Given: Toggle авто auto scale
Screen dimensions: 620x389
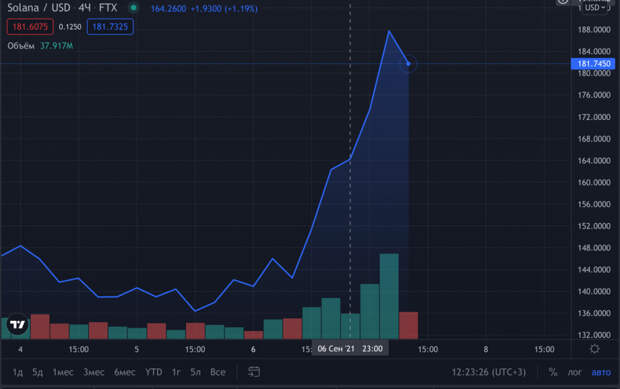Looking at the screenshot, I should (601, 372).
